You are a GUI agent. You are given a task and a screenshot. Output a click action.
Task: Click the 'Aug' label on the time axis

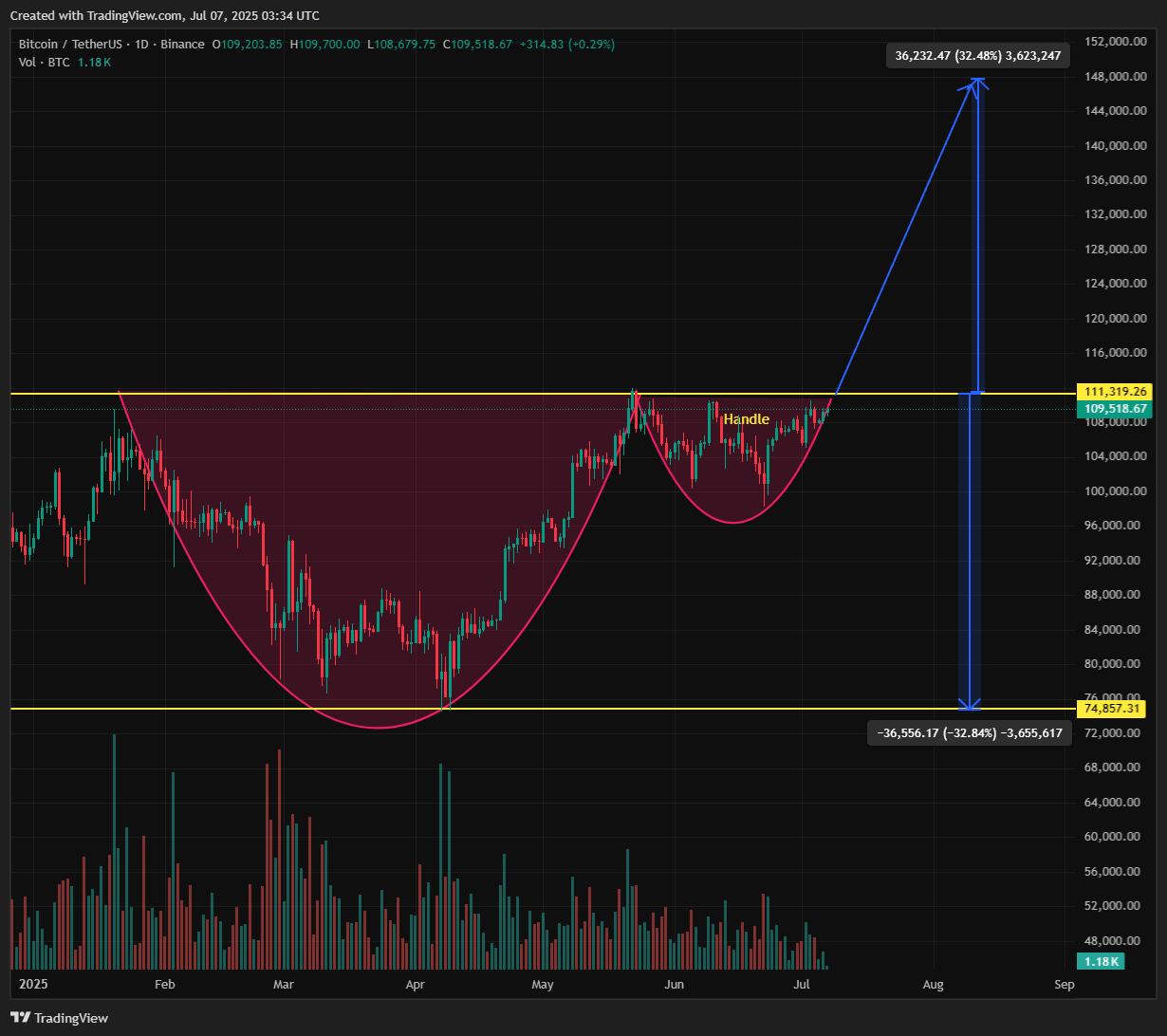pos(933,985)
